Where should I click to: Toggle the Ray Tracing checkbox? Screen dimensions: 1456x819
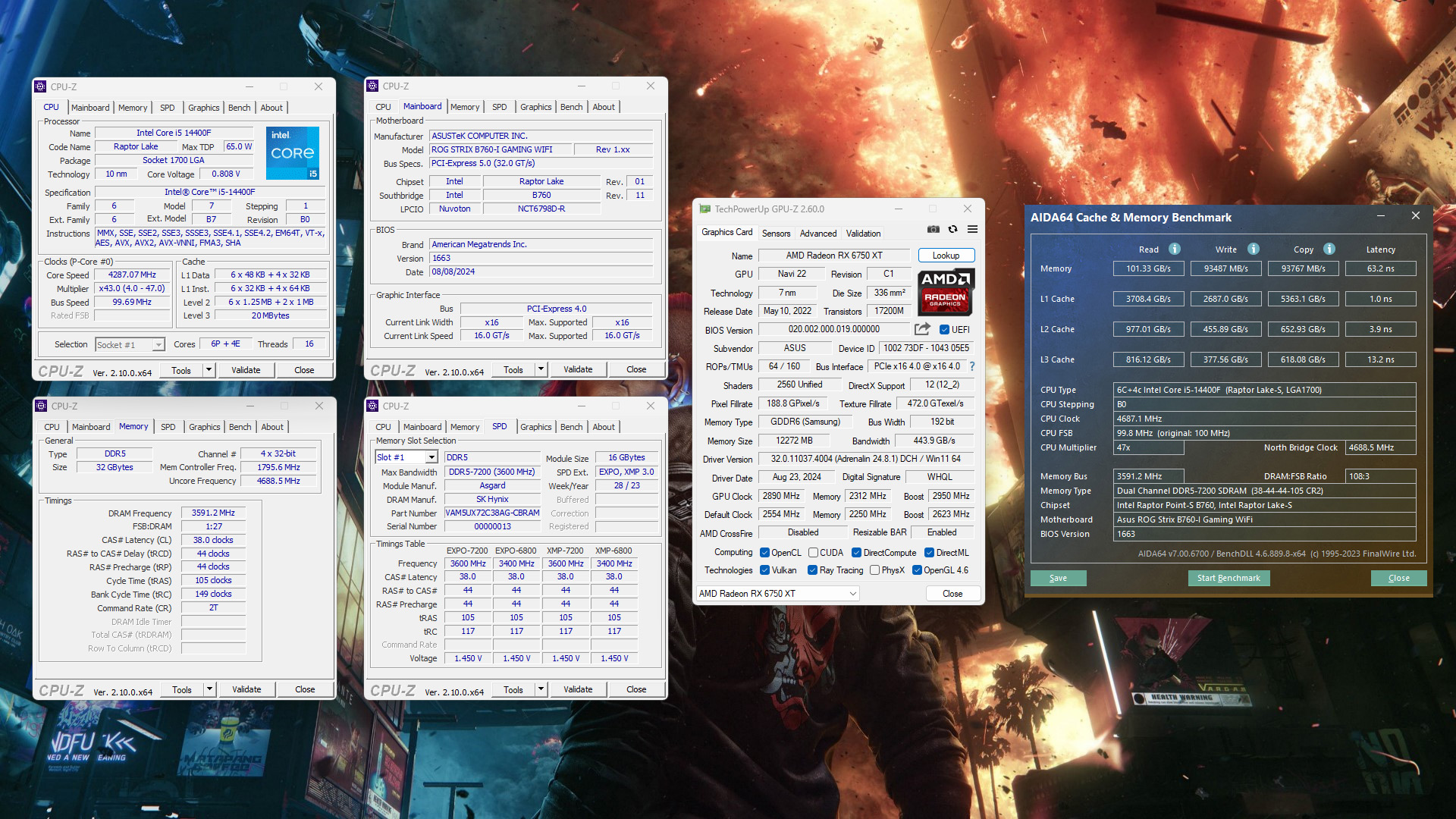813,570
